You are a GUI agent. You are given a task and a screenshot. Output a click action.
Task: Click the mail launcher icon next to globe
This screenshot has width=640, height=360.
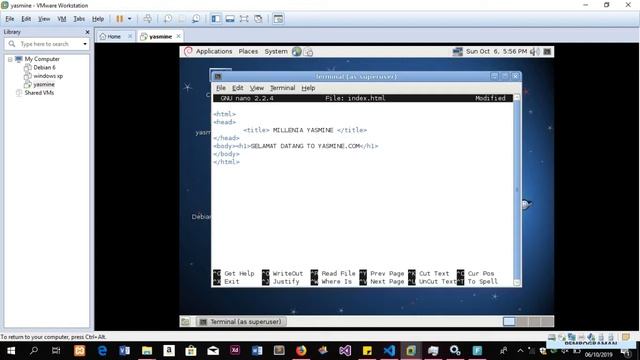click(309, 51)
